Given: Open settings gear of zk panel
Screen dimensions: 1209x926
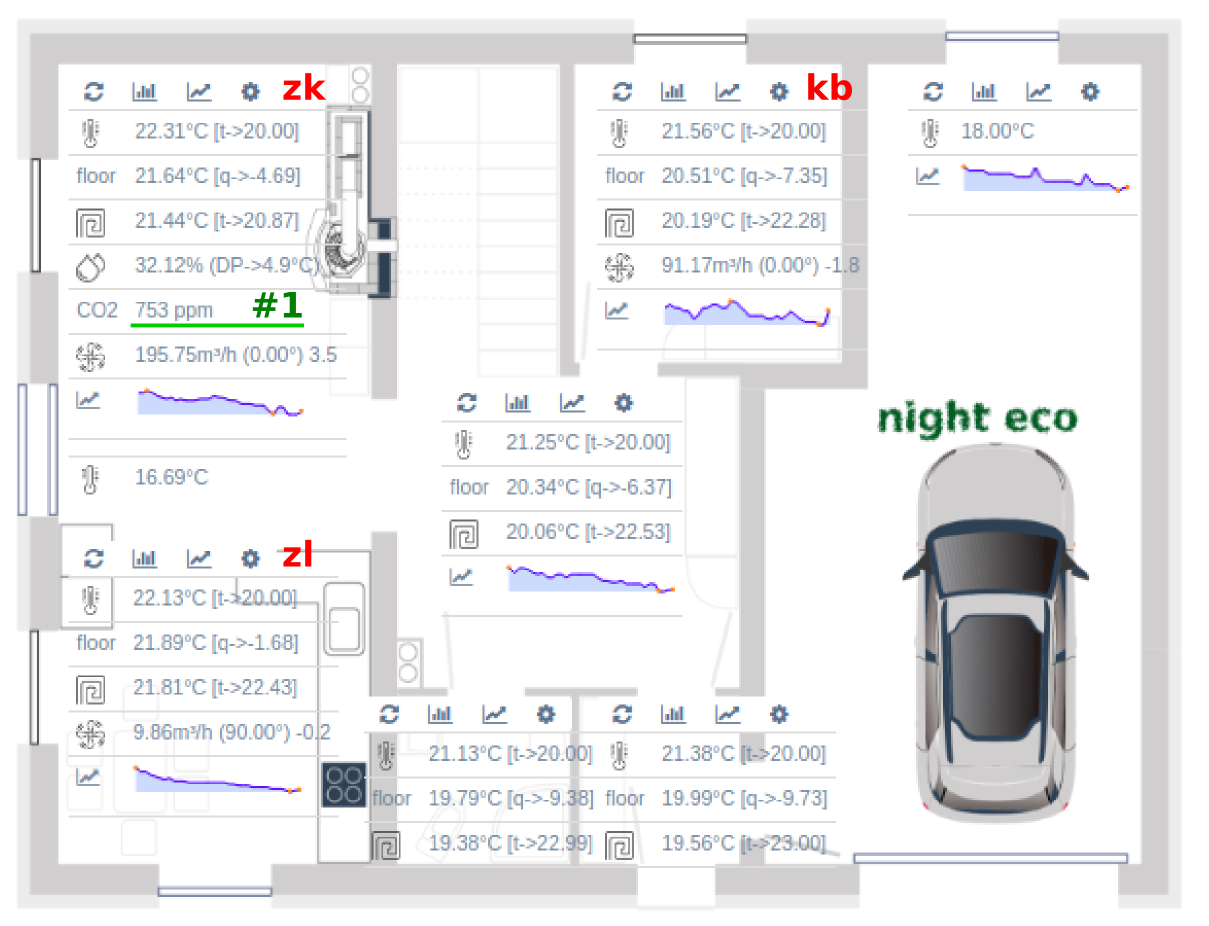Looking at the screenshot, I should pyautogui.click(x=250, y=92).
